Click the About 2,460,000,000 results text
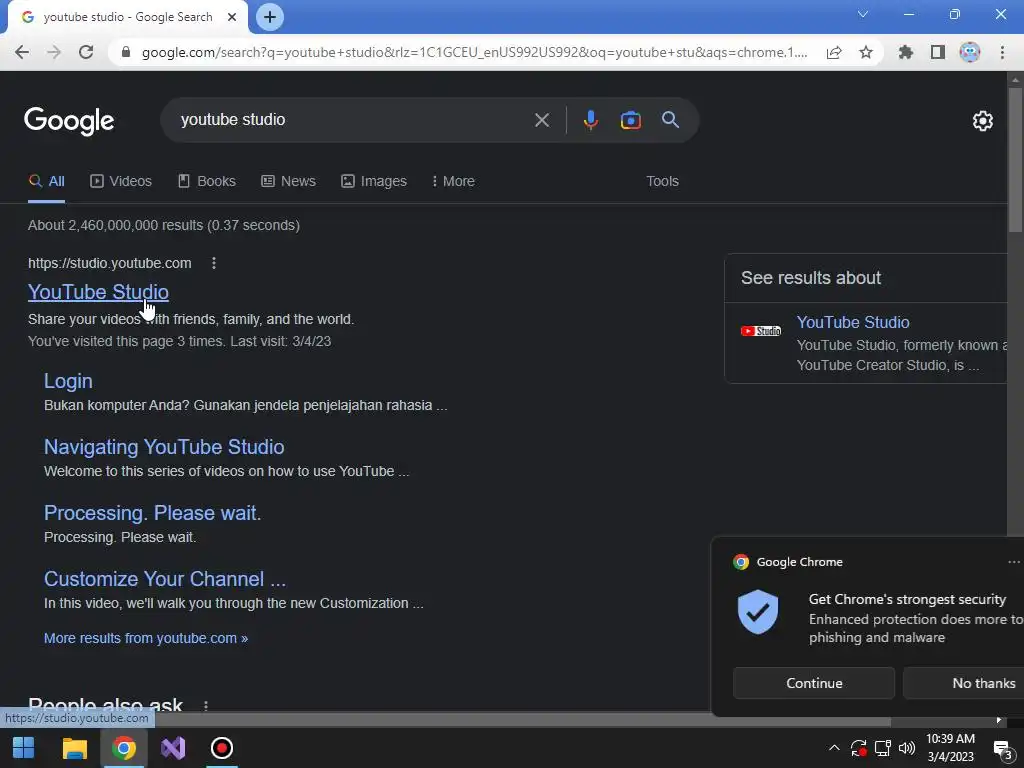Viewport: 1024px width, 768px height. (164, 225)
